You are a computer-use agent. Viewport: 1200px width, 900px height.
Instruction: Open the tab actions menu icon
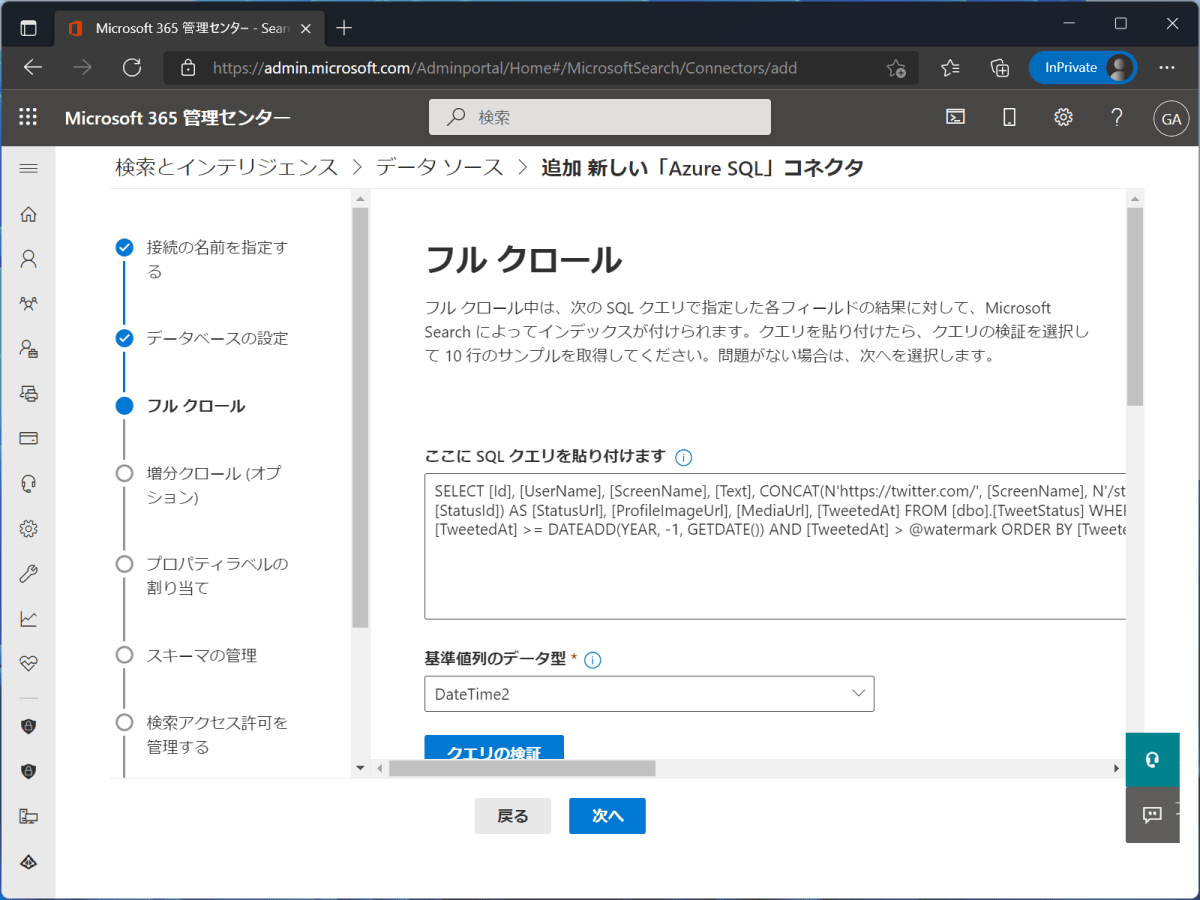(28, 28)
